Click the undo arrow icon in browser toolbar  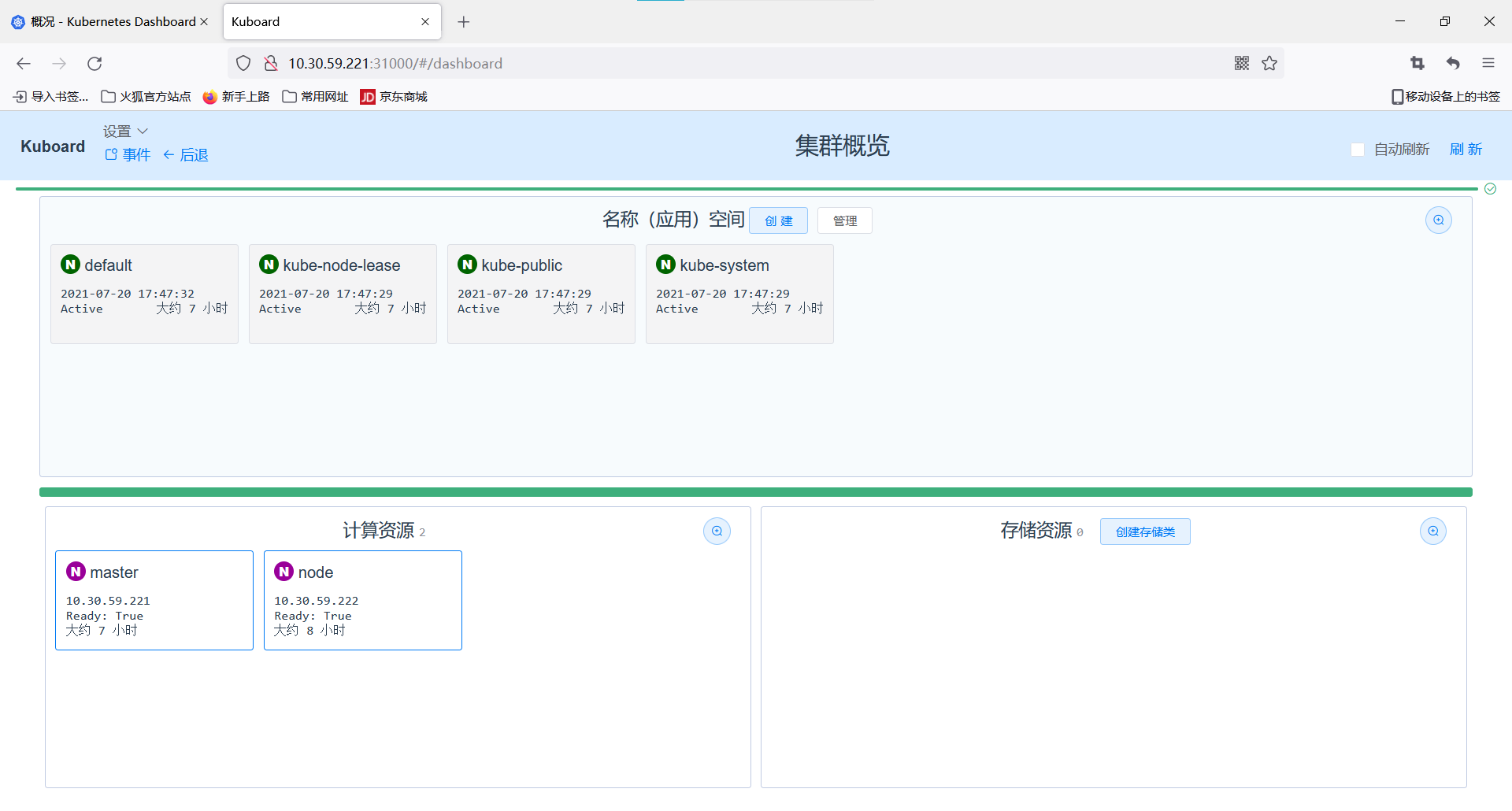(1453, 63)
